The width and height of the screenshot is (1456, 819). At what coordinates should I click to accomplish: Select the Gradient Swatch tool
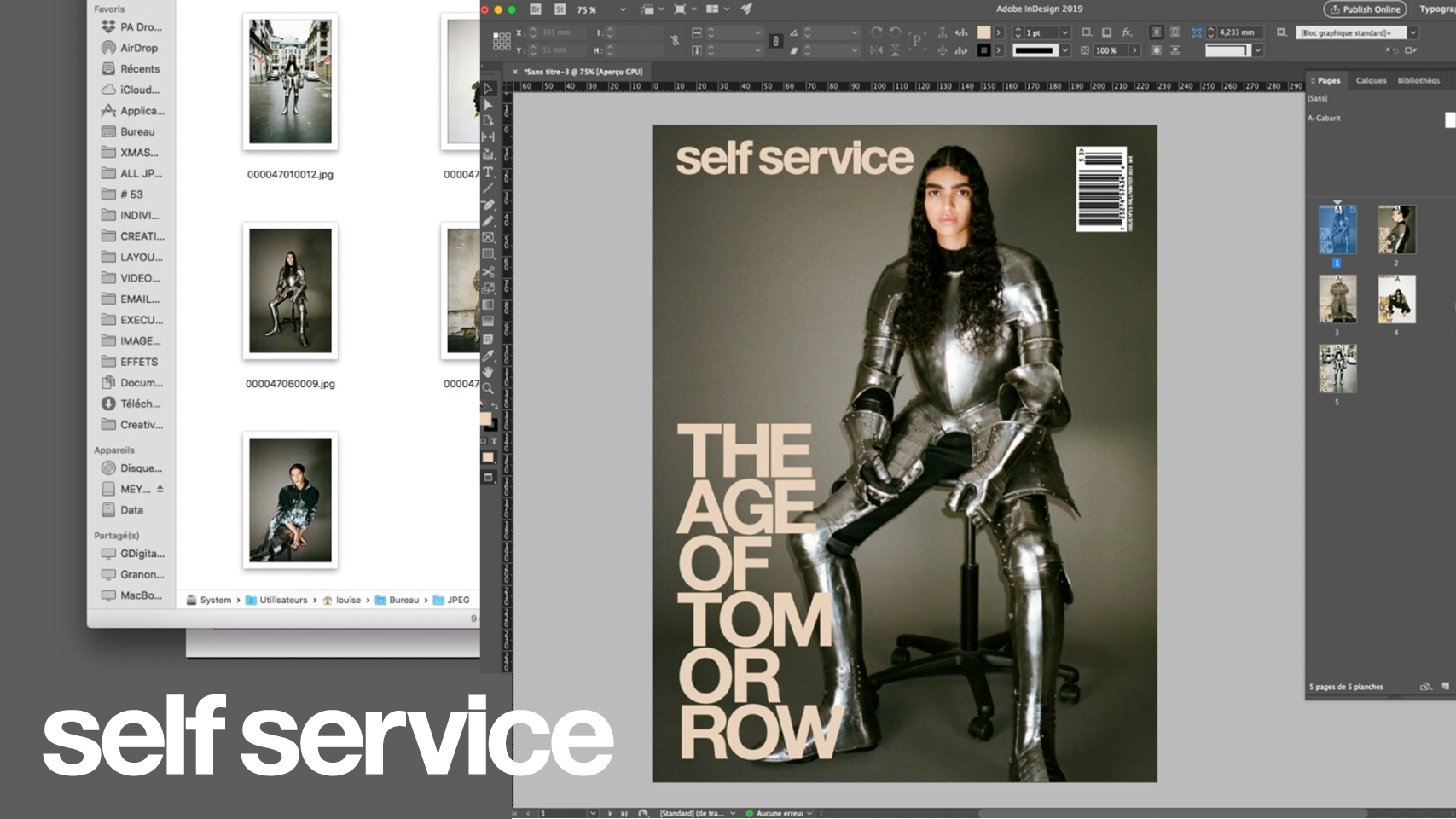point(488,305)
